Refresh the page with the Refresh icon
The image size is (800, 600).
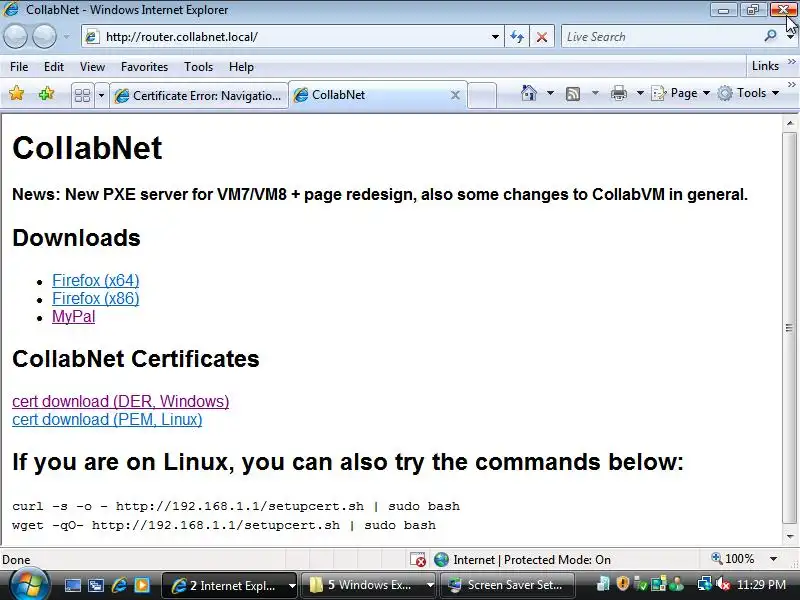[517, 37]
